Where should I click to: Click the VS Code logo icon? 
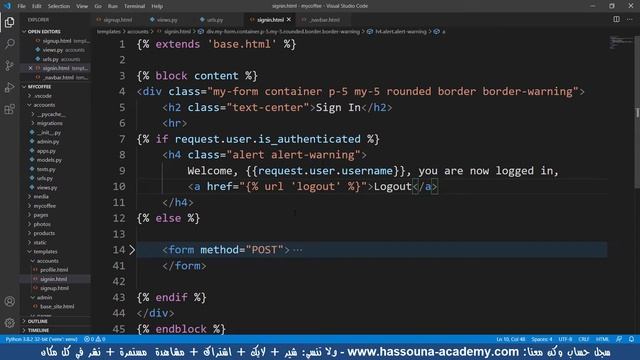(7, 6)
